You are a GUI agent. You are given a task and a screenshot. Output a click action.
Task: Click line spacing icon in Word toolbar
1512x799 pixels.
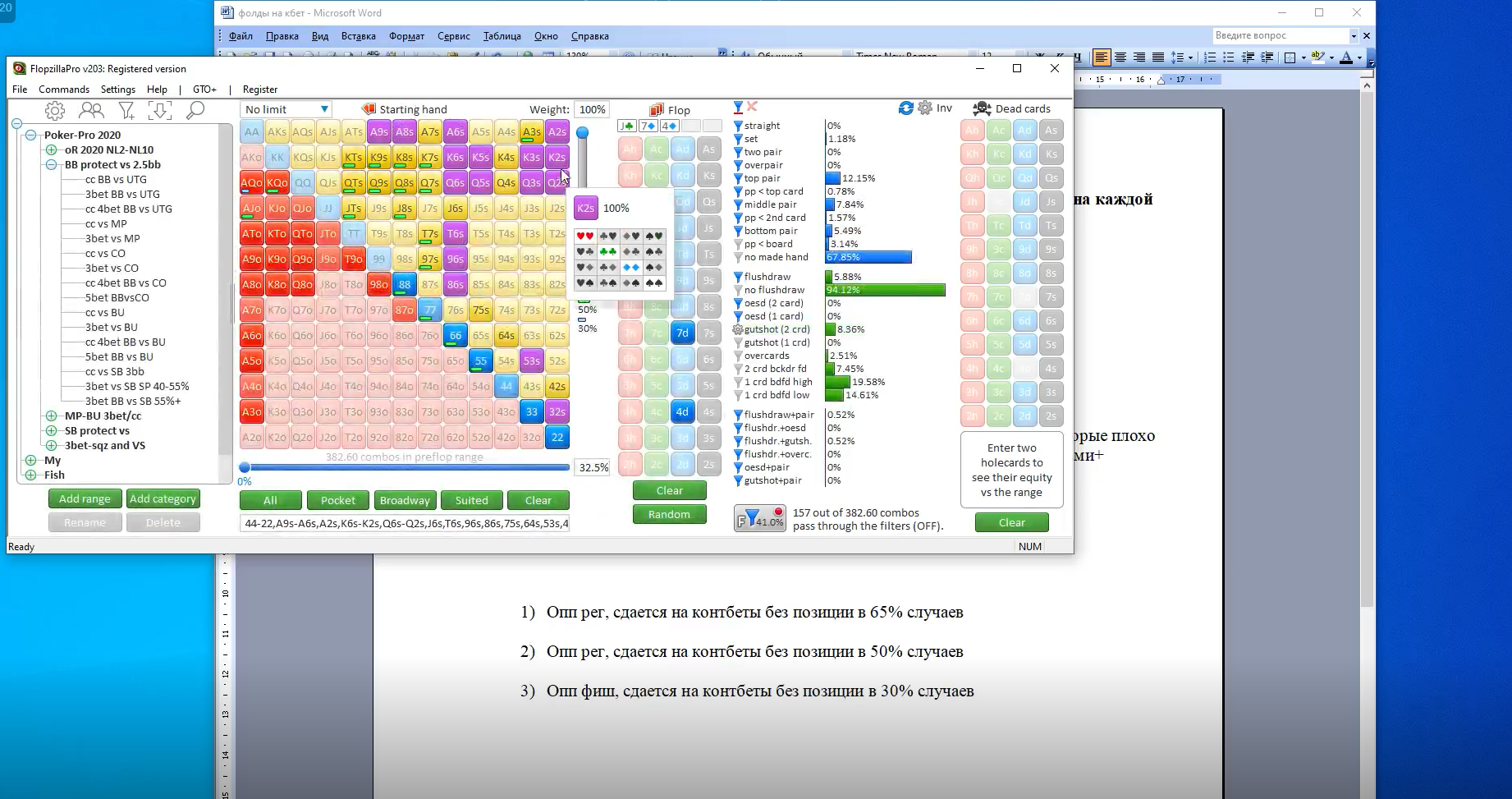pyautogui.click(x=1177, y=57)
